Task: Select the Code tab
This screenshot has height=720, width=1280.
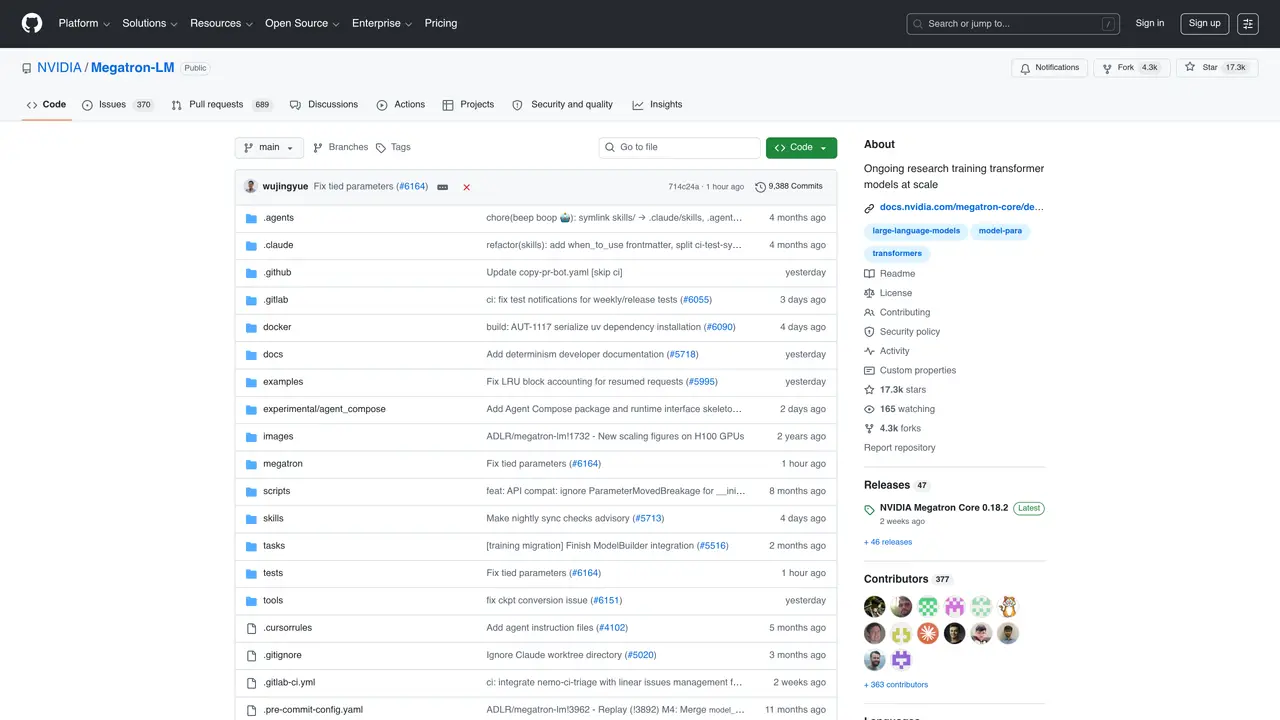Action: tap(46, 105)
